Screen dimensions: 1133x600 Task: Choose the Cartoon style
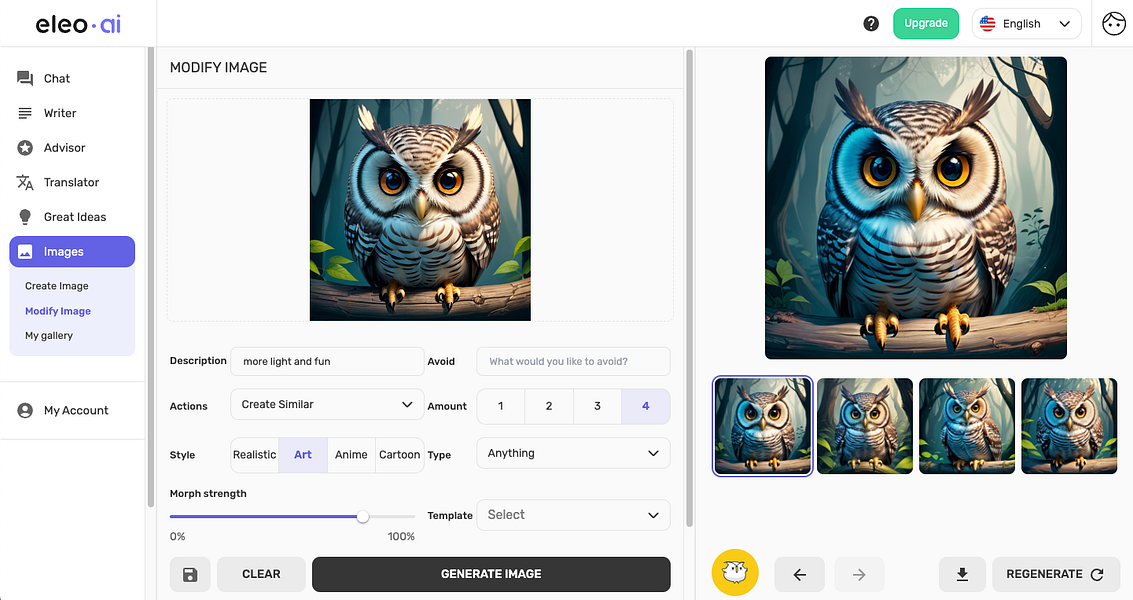click(400, 455)
